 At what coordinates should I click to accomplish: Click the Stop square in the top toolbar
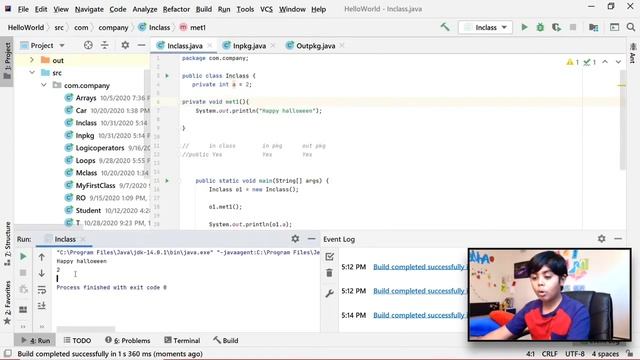coord(573,27)
